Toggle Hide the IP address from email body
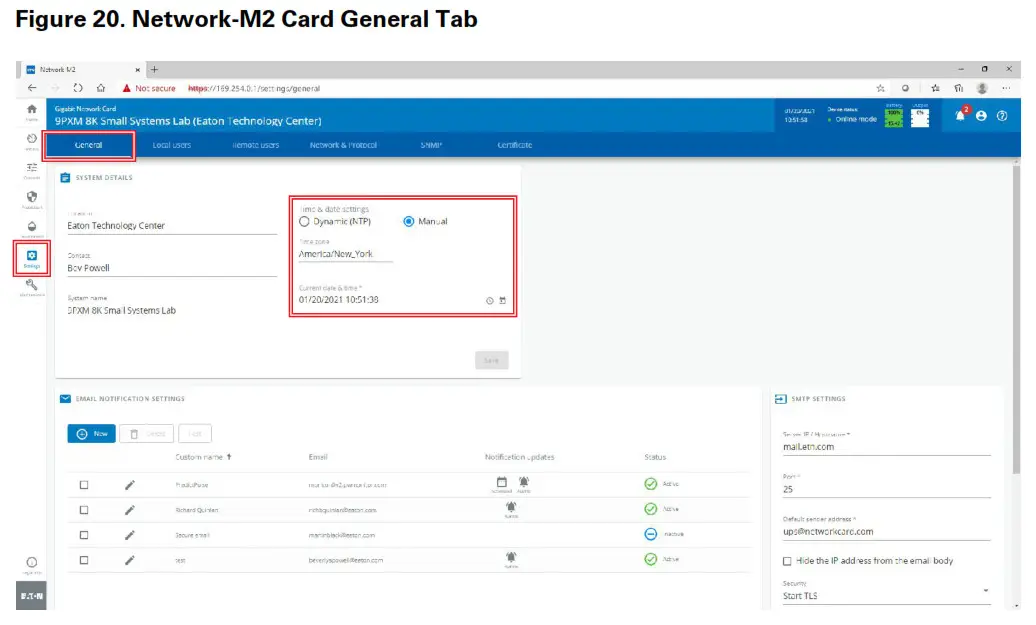The height and width of the screenshot is (625, 1036). tap(787, 562)
